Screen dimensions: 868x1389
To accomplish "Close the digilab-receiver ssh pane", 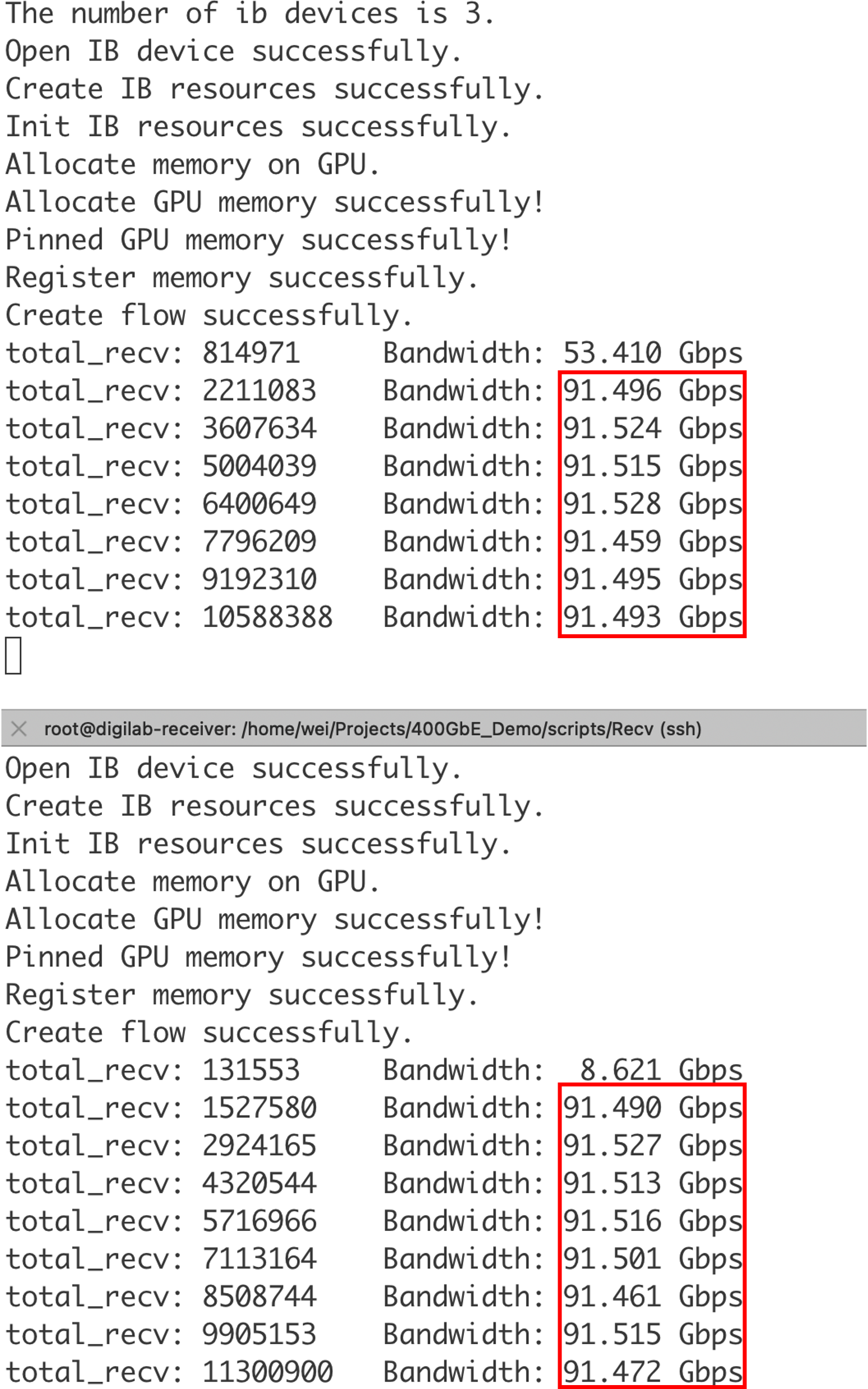I will point(19,729).
